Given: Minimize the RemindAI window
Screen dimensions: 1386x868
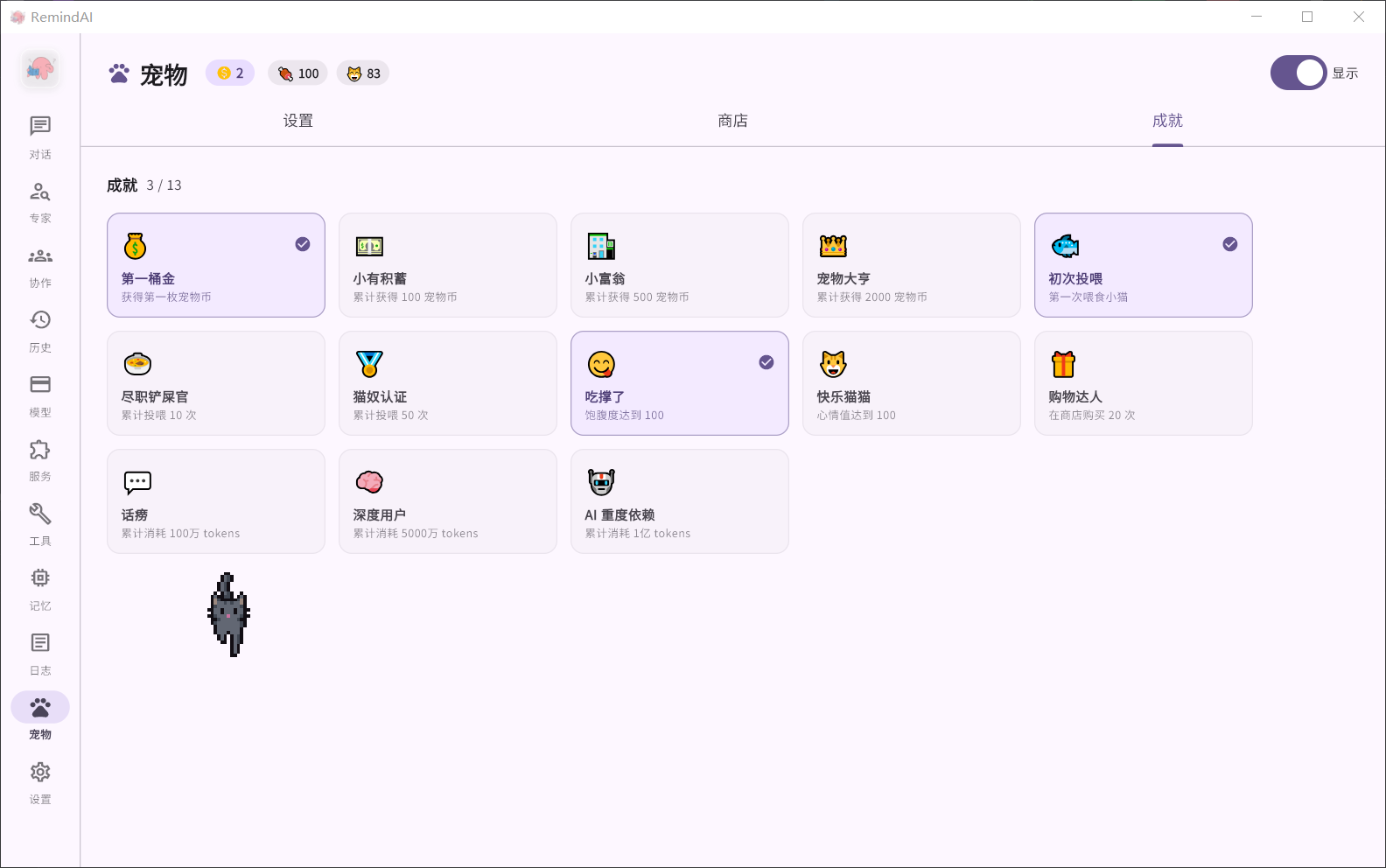Looking at the screenshot, I should [1256, 17].
